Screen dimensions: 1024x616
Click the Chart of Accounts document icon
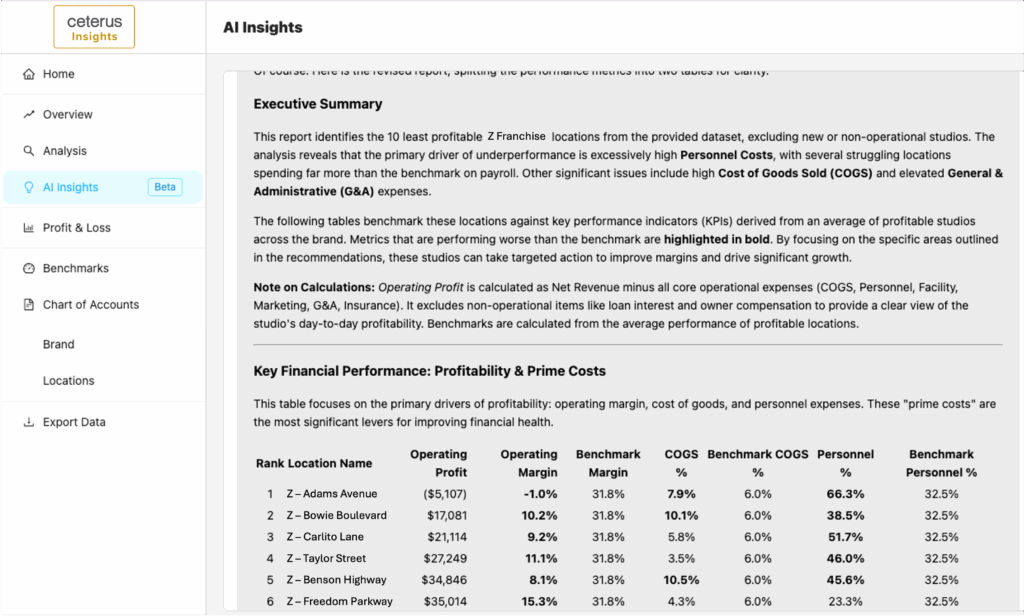(x=29, y=304)
